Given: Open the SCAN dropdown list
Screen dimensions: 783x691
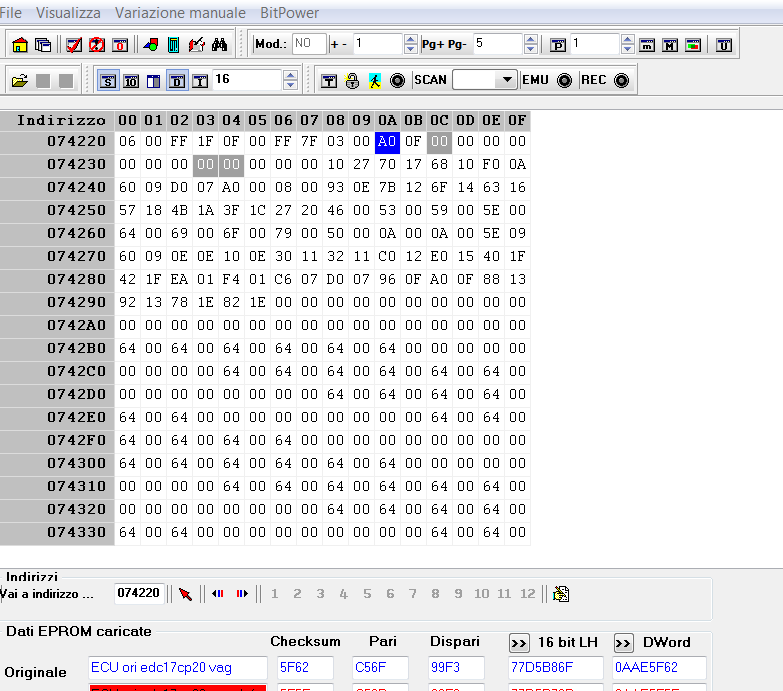Looking at the screenshot, I should click(x=506, y=80).
